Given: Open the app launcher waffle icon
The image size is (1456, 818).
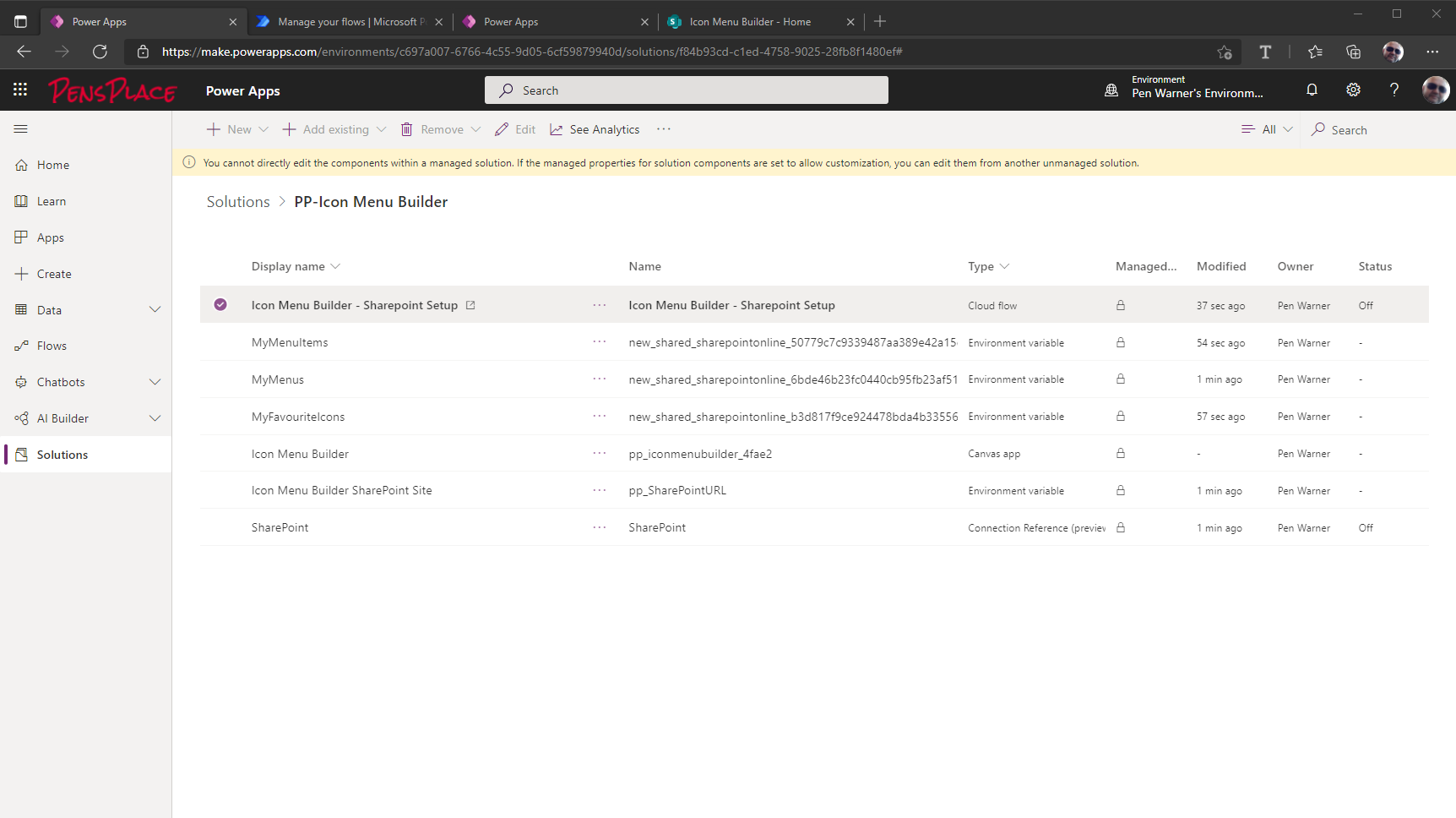Looking at the screenshot, I should [20, 90].
